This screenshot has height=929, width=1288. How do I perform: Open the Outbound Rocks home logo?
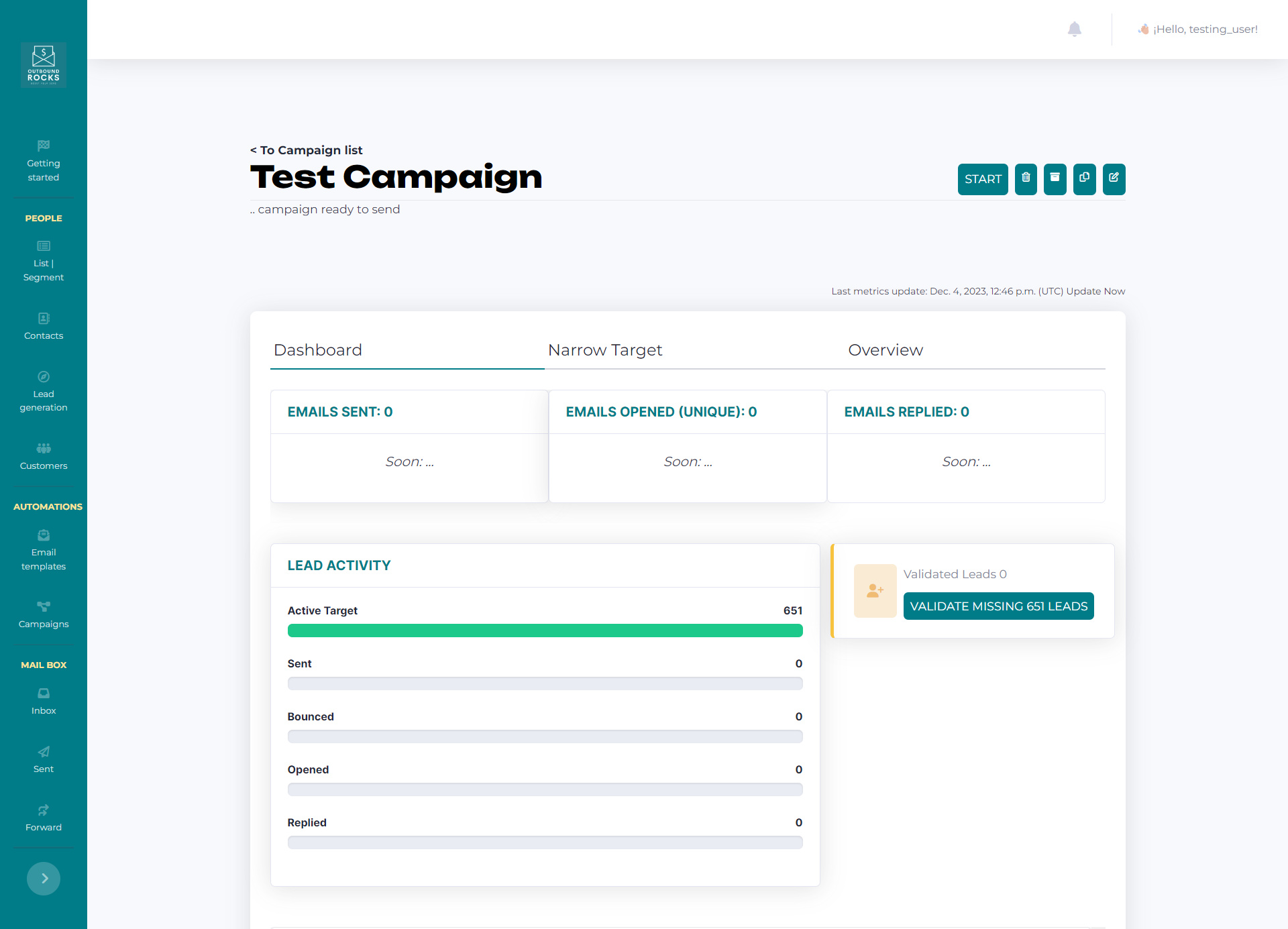43,64
